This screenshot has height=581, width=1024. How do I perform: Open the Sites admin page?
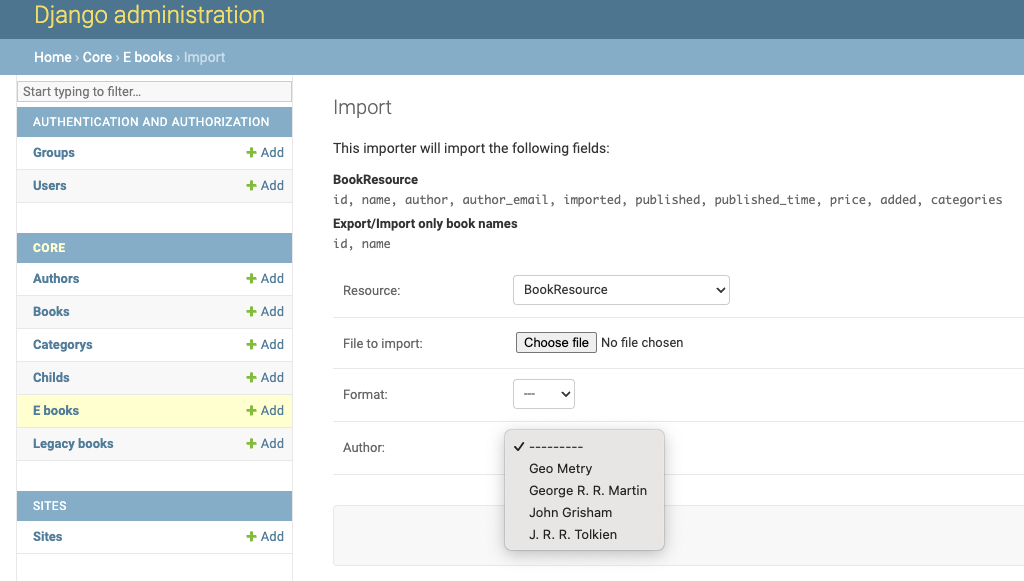(47, 536)
